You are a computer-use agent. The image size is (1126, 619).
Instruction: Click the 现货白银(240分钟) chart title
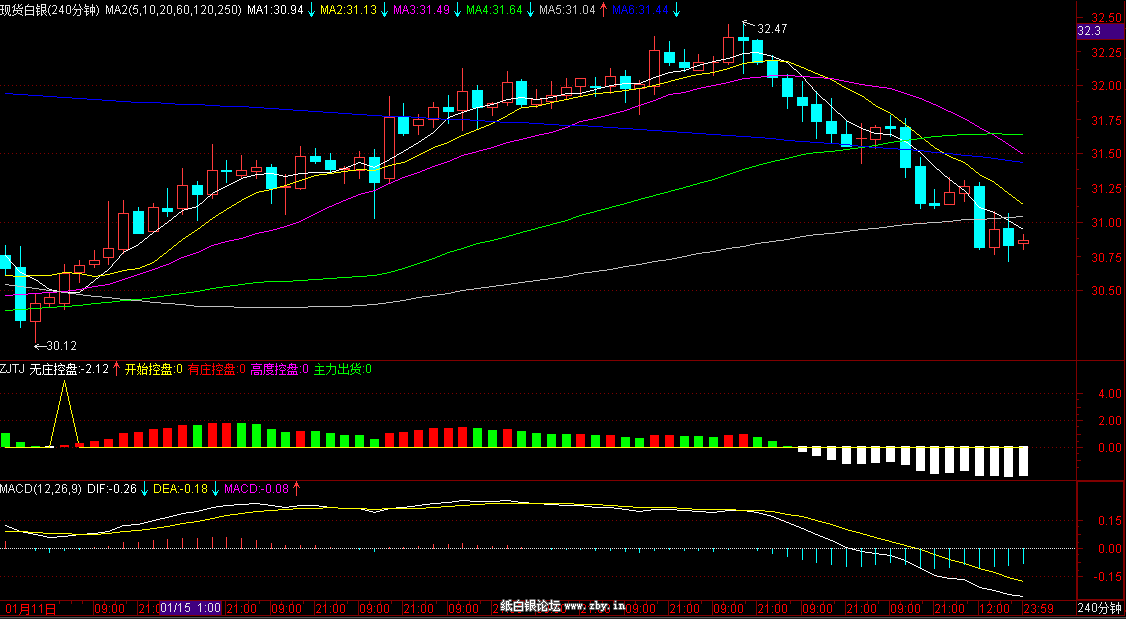click(x=50, y=10)
